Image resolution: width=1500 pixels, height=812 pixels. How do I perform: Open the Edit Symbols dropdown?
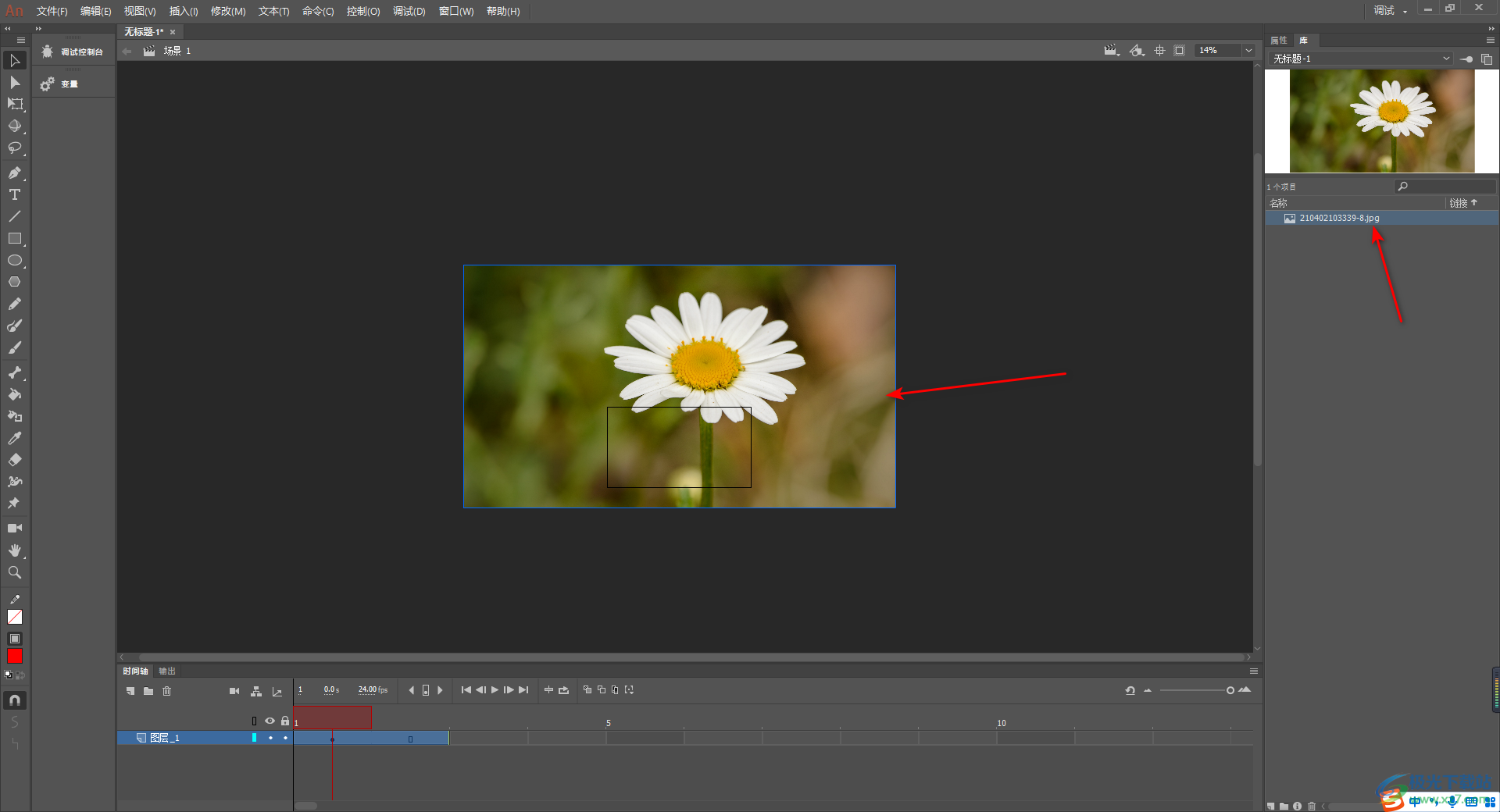[x=1137, y=51]
